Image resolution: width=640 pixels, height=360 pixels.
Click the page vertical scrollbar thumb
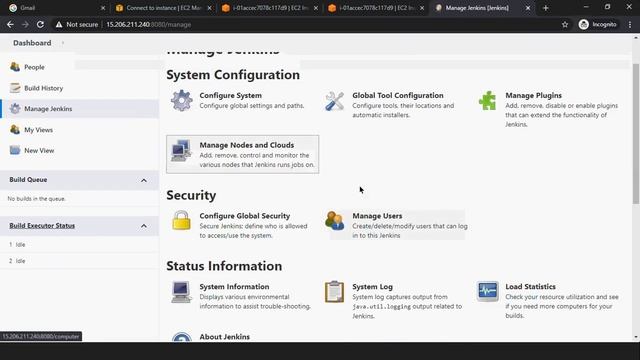coord(636,134)
